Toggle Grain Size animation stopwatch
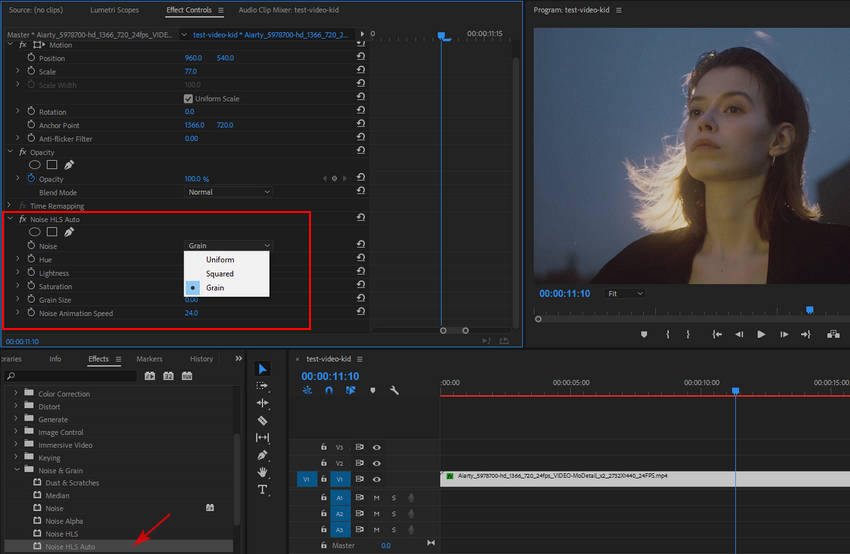 coord(31,299)
